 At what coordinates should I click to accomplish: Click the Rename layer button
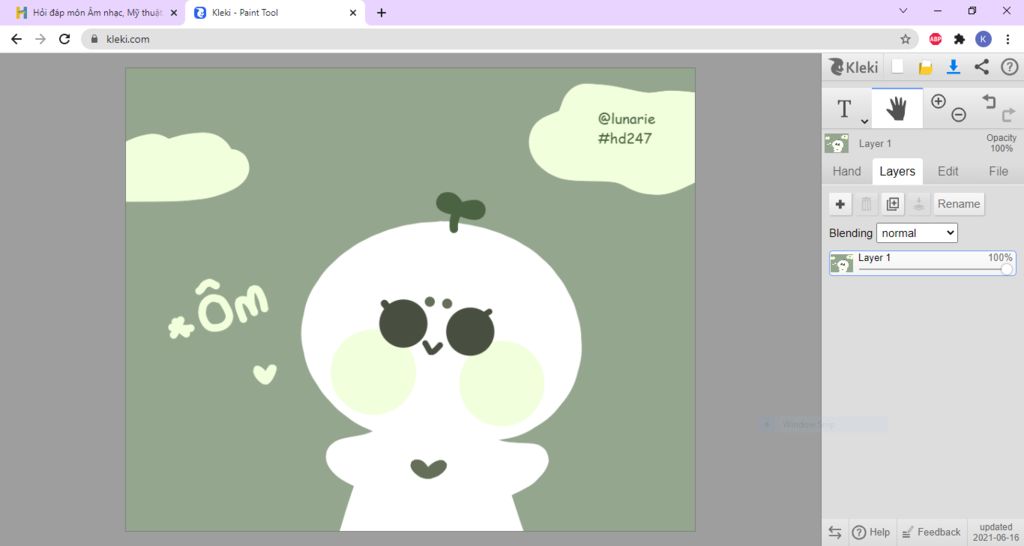click(x=958, y=204)
